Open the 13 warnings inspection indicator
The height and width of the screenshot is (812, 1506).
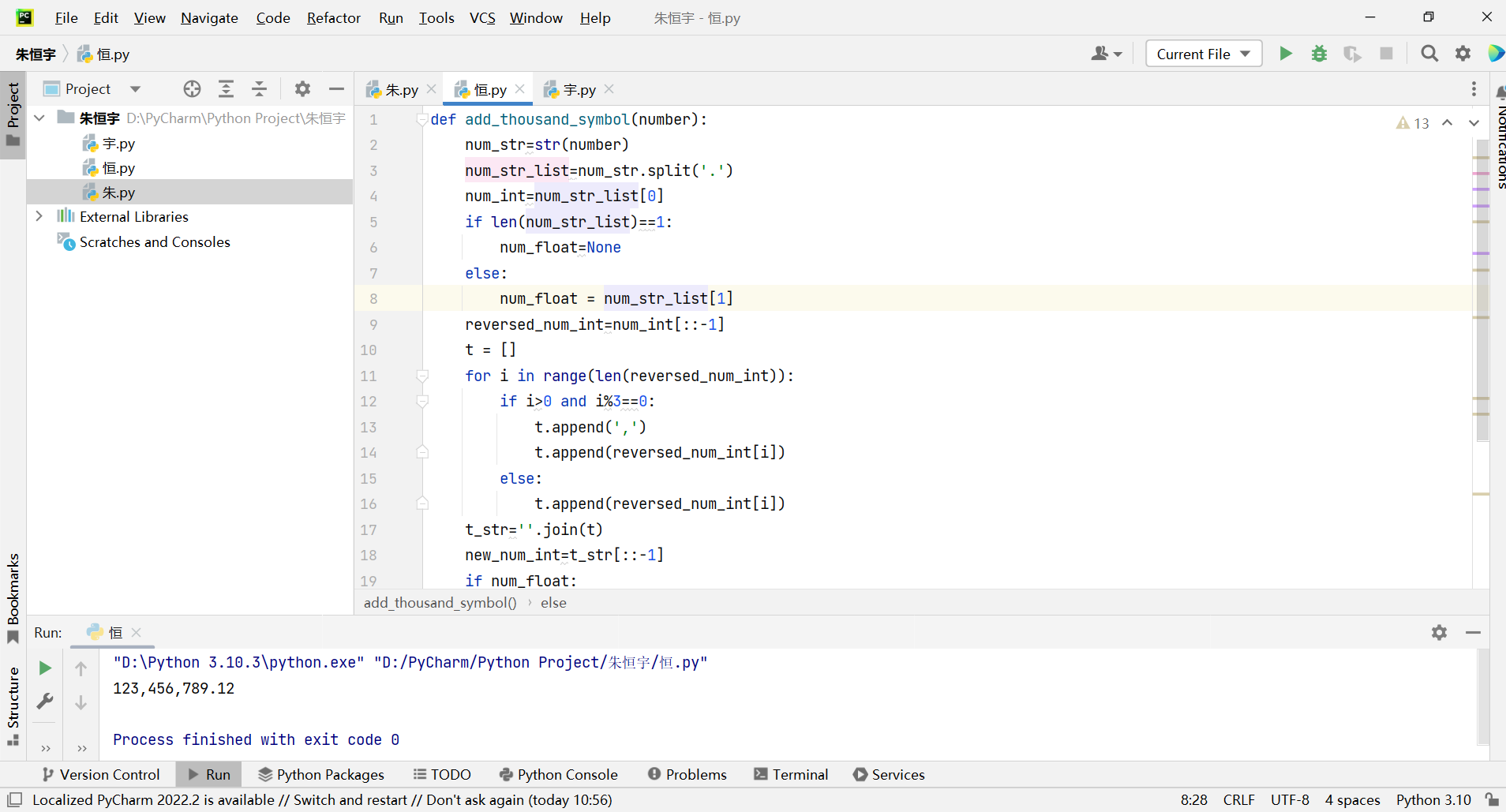(x=1413, y=123)
